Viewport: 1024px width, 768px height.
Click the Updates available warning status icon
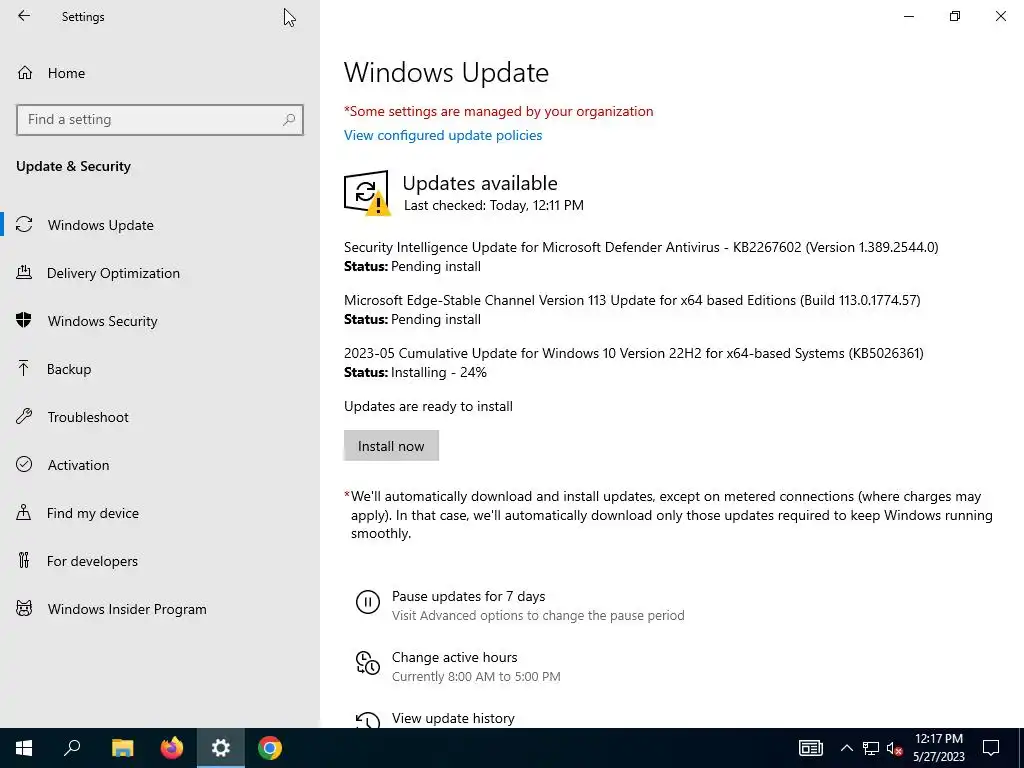pos(367,193)
